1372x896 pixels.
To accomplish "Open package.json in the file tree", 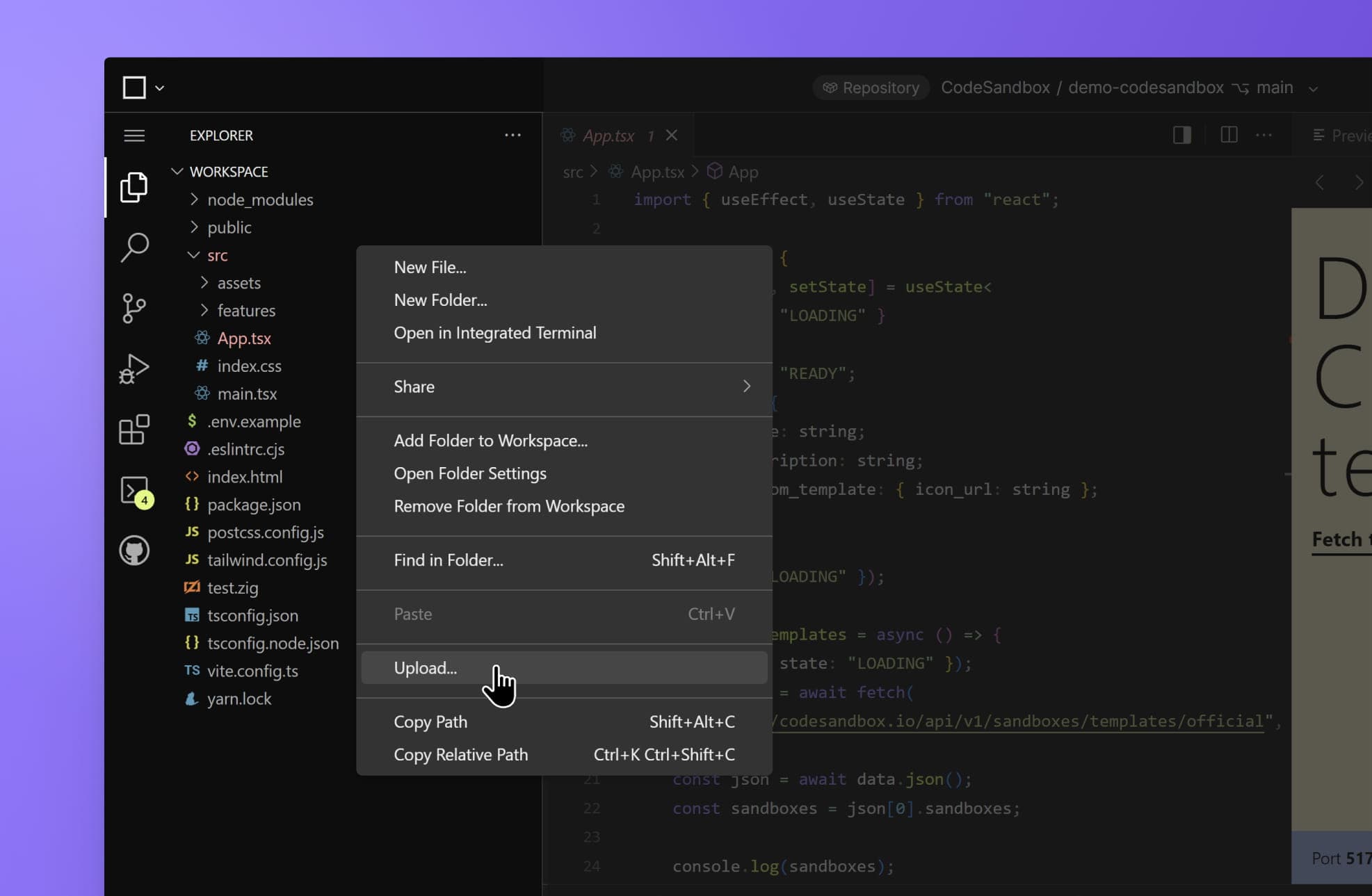I will pyautogui.click(x=254, y=505).
